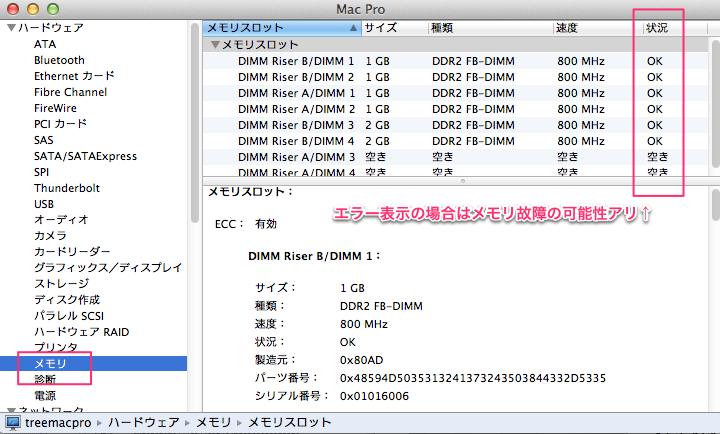Minimize the window with the yellow button
The height and width of the screenshot is (434, 720).
[33, 9]
